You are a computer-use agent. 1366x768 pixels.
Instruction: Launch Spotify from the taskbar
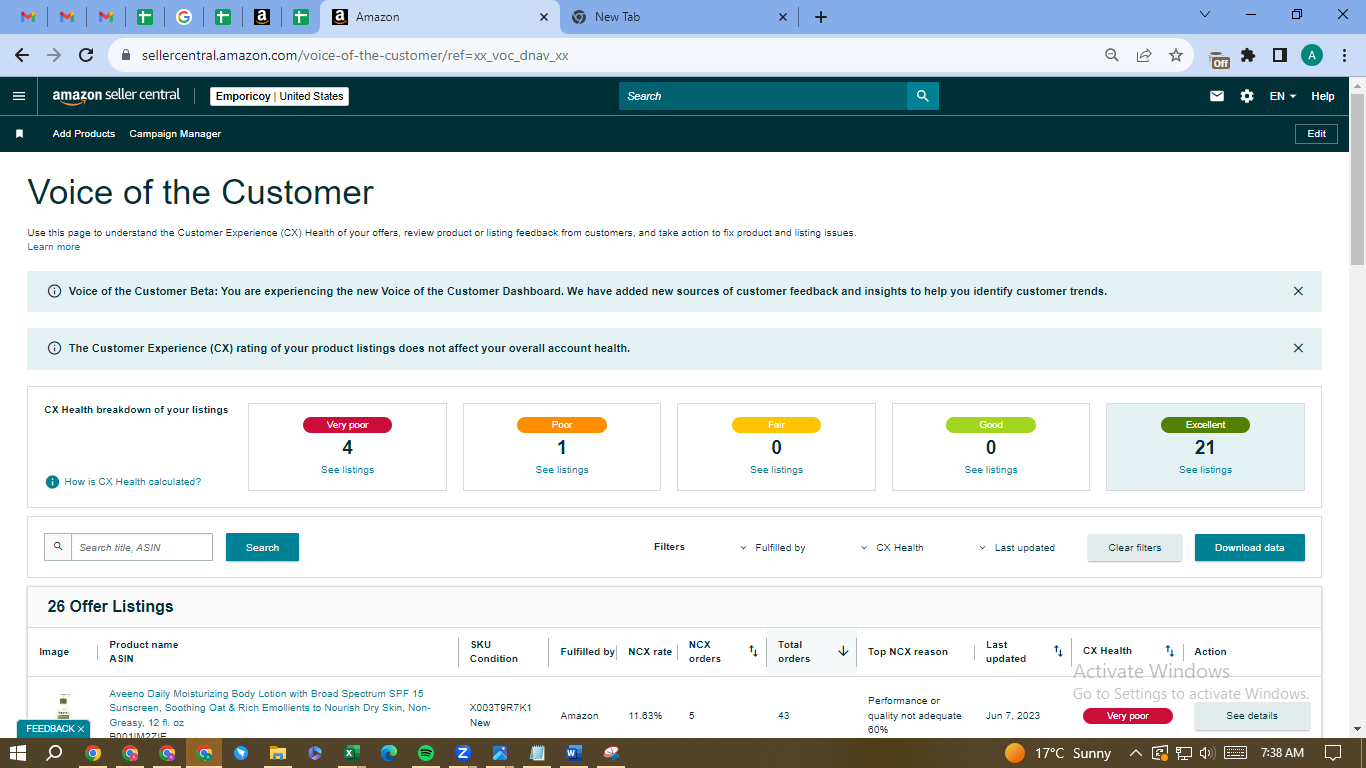426,753
